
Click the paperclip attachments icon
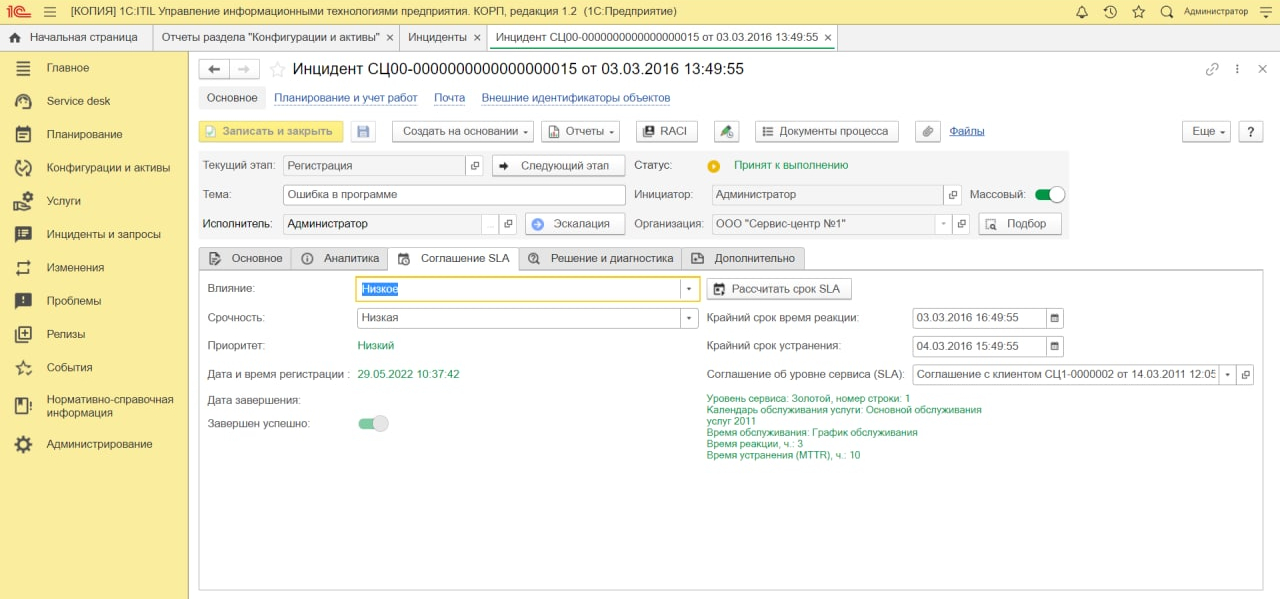point(928,131)
